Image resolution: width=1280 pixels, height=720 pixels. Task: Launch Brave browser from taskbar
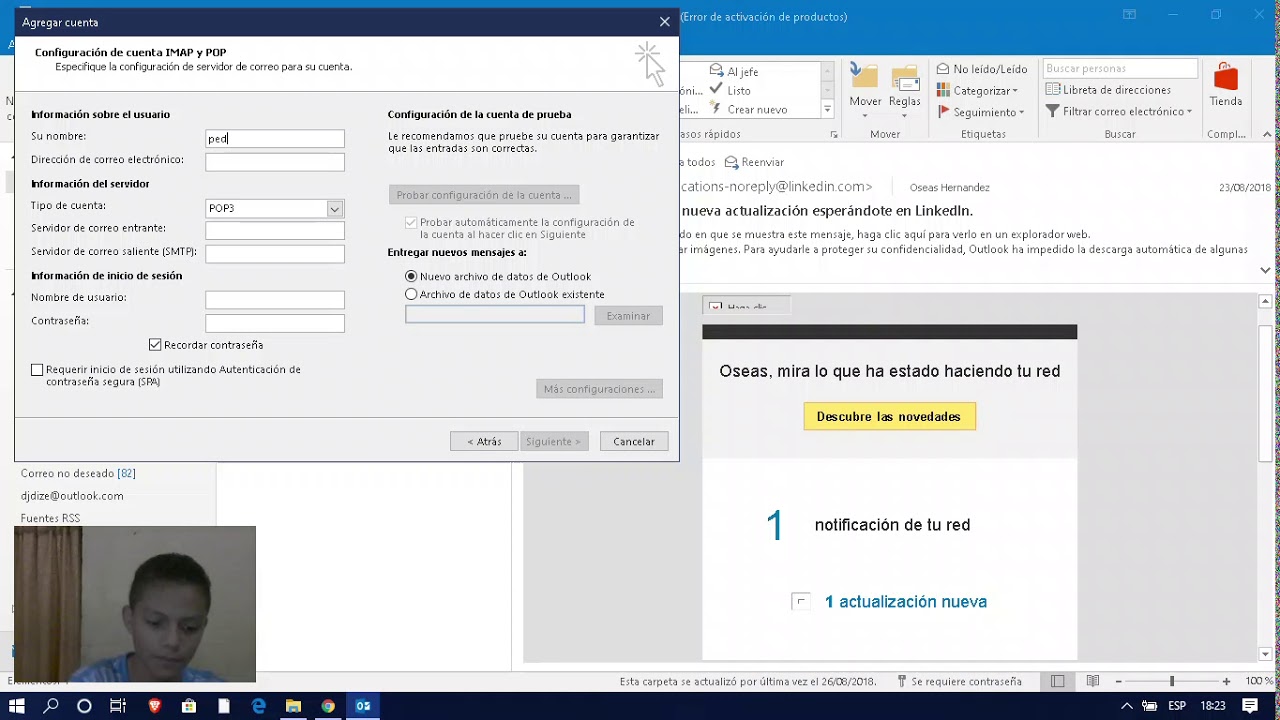[x=154, y=706]
